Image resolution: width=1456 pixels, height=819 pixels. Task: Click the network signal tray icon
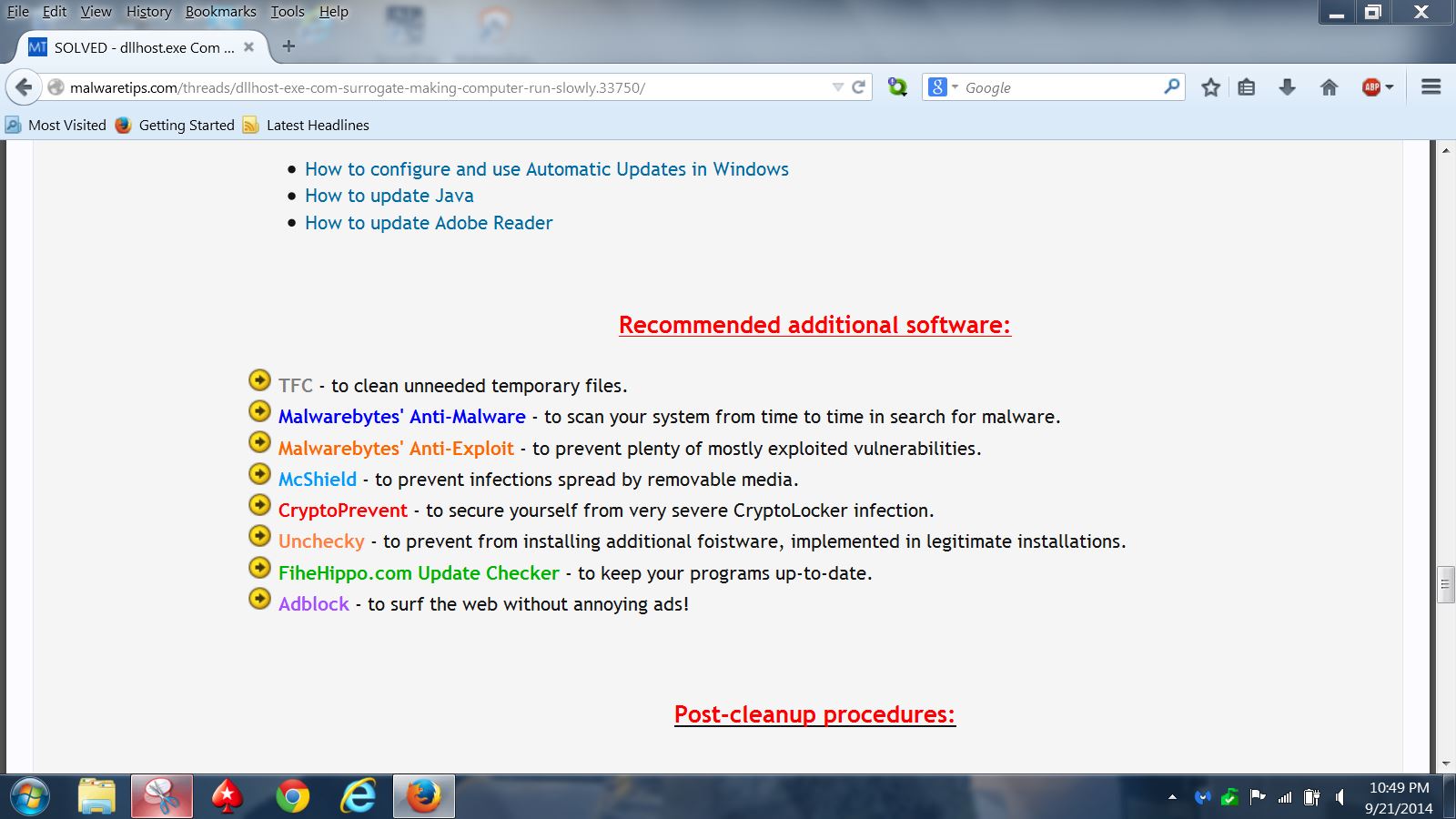(1285, 798)
